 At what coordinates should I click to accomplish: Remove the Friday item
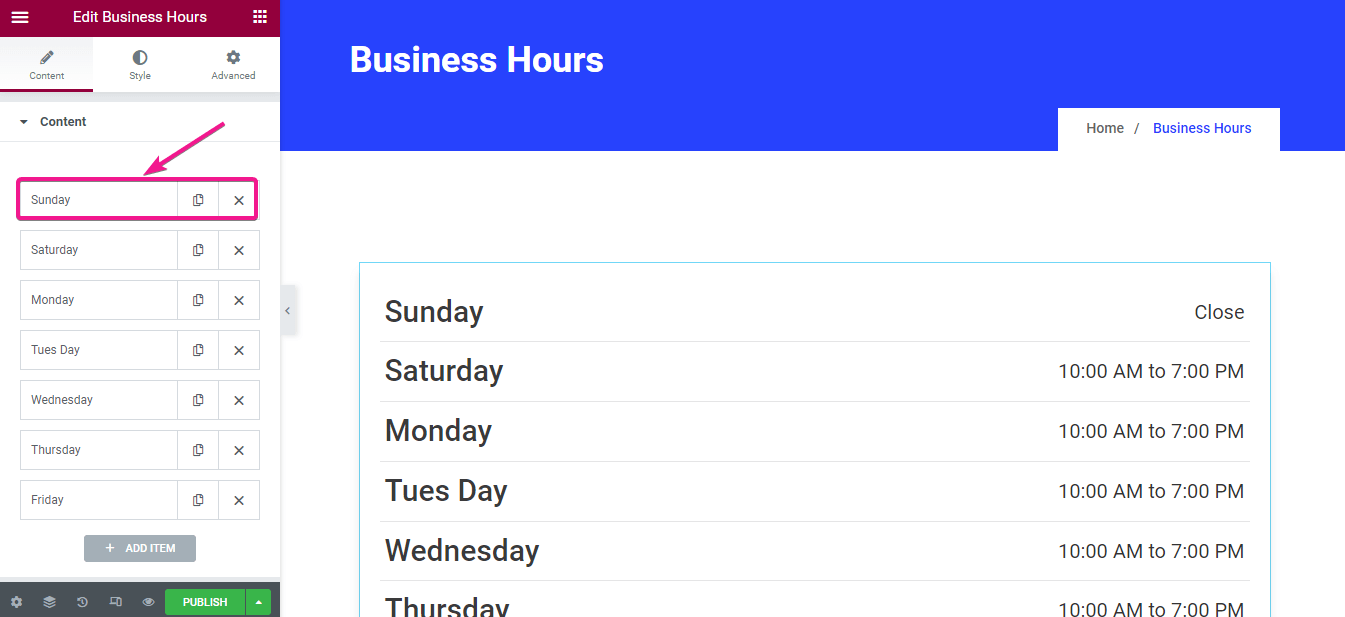click(239, 500)
